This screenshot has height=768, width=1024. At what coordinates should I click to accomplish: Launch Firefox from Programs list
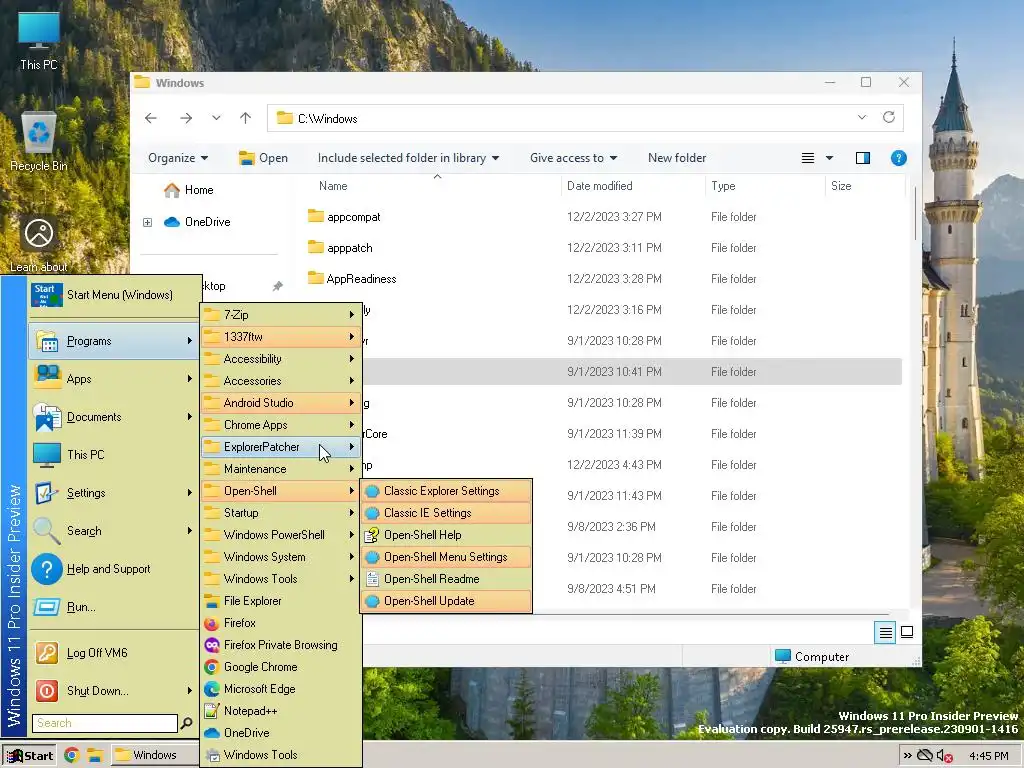pos(281,623)
